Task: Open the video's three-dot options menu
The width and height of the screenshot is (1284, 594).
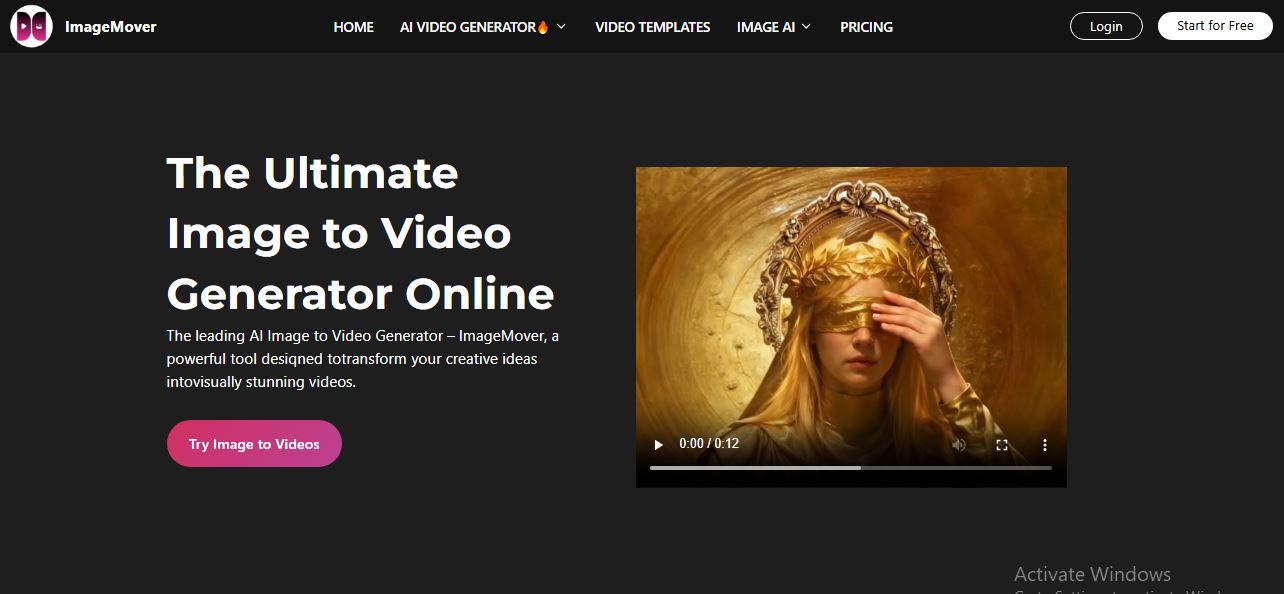Action: click(1045, 445)
